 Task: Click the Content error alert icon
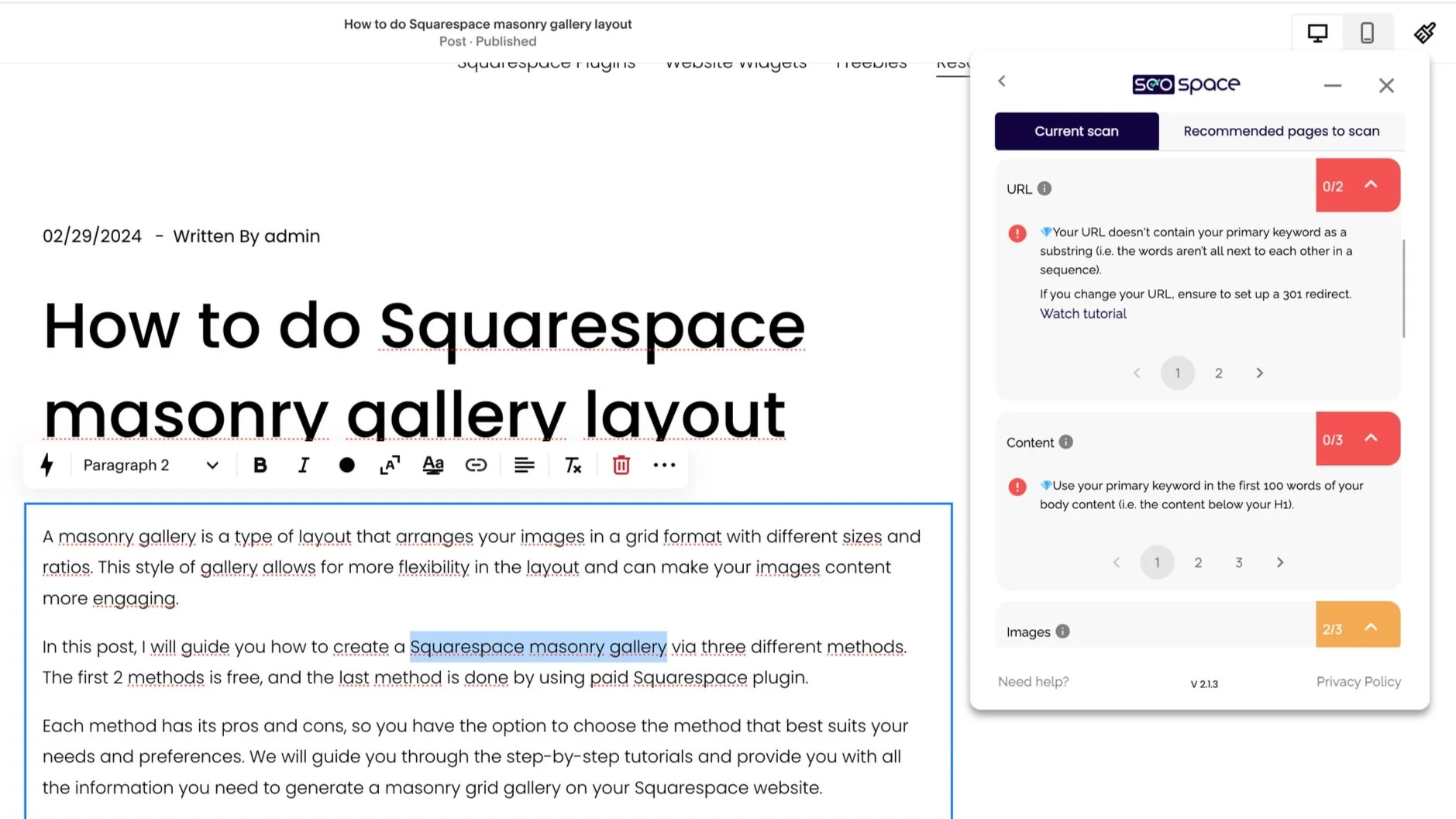[1017, 487]
